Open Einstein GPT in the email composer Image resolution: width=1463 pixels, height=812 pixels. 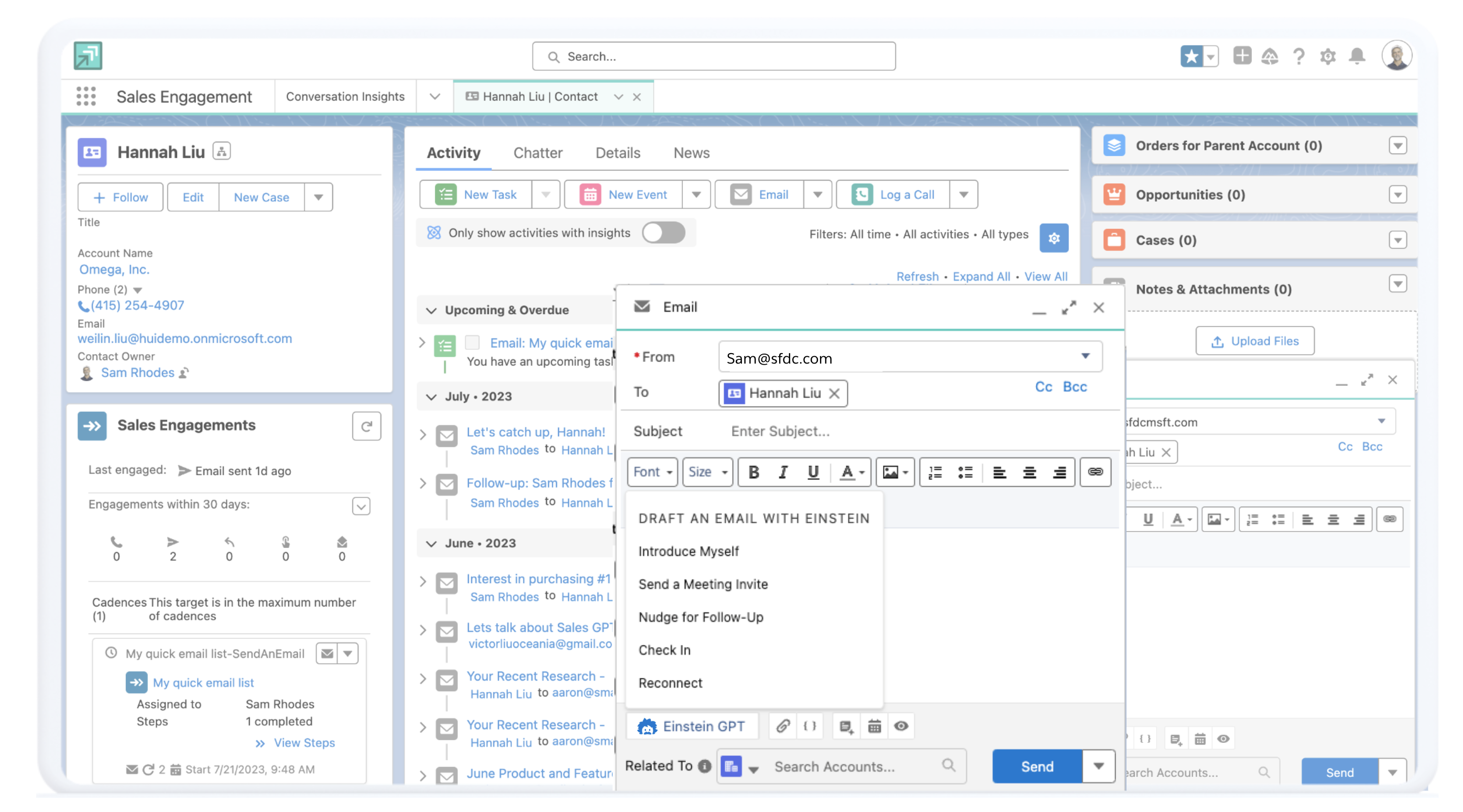coord(692,726)
